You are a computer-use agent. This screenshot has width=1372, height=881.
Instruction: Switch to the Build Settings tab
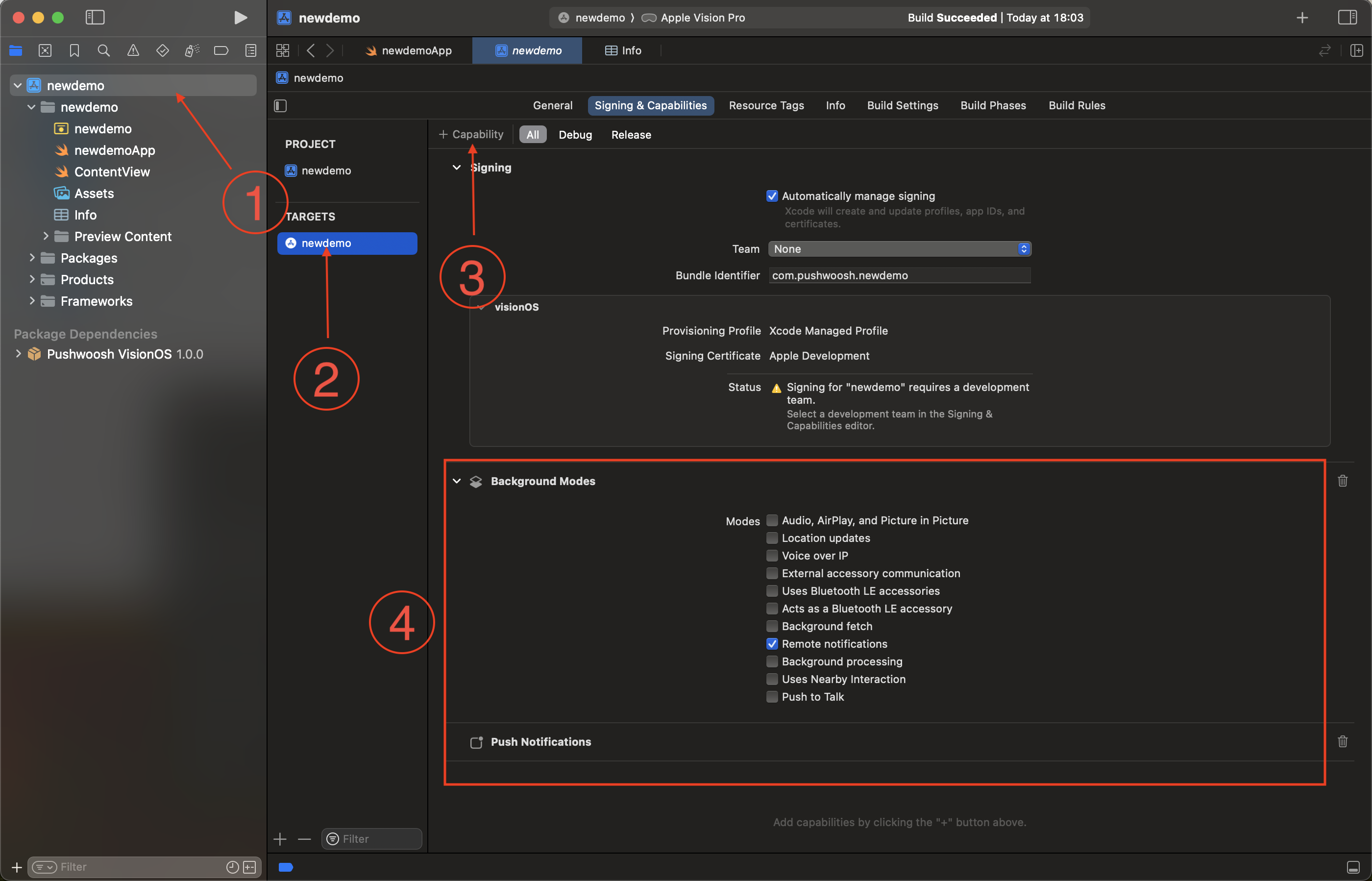pyautogui.click(x=902, y=105)
